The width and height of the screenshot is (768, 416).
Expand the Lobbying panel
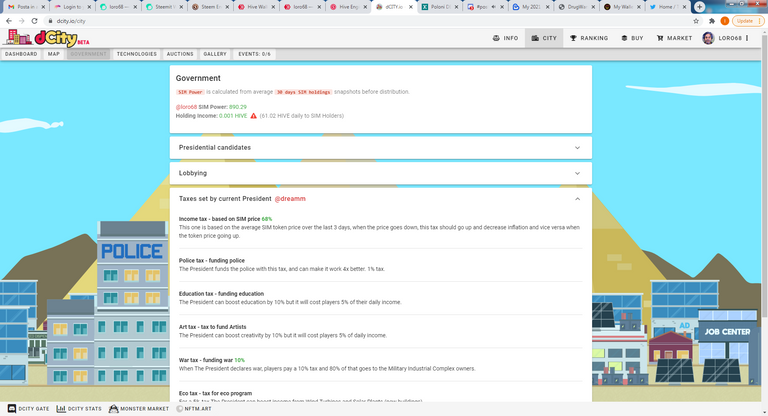[x=381, y=173]
